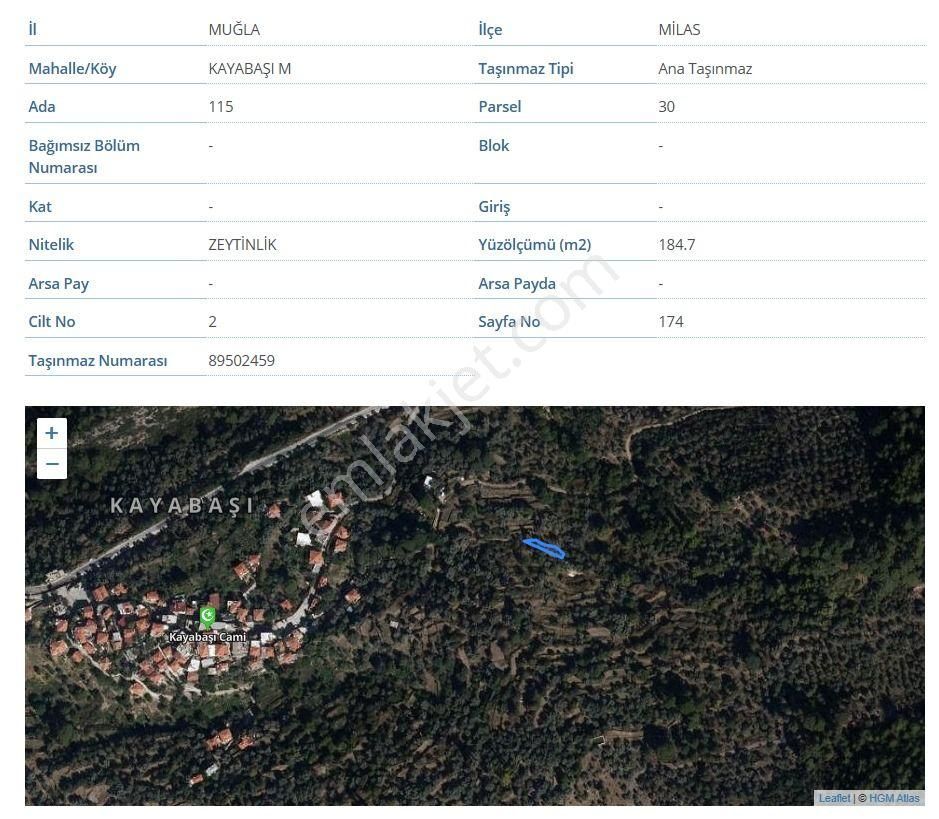Select the Sayfa No value 174

[670, 321]
